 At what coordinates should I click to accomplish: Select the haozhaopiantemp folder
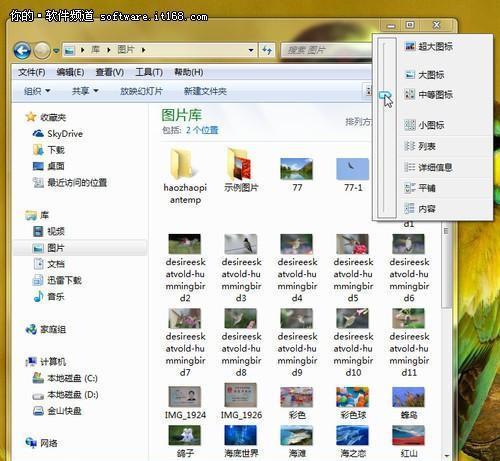click(185, 177)
